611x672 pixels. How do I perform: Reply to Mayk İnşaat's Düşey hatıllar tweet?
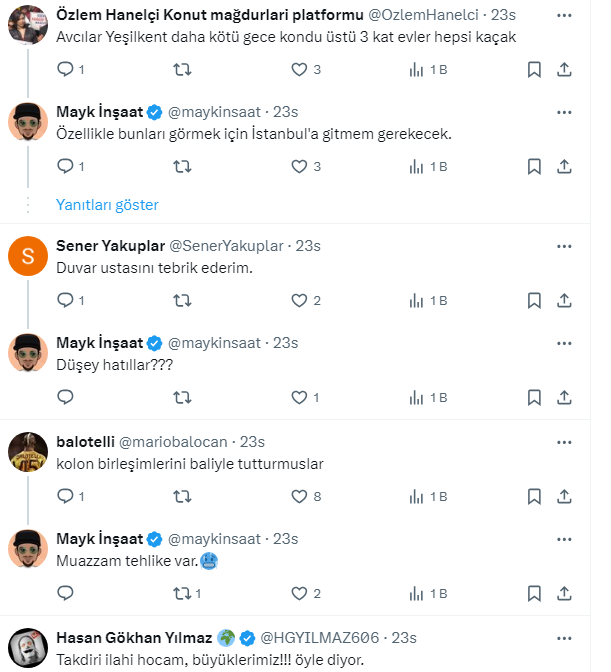tap(65, 397)
